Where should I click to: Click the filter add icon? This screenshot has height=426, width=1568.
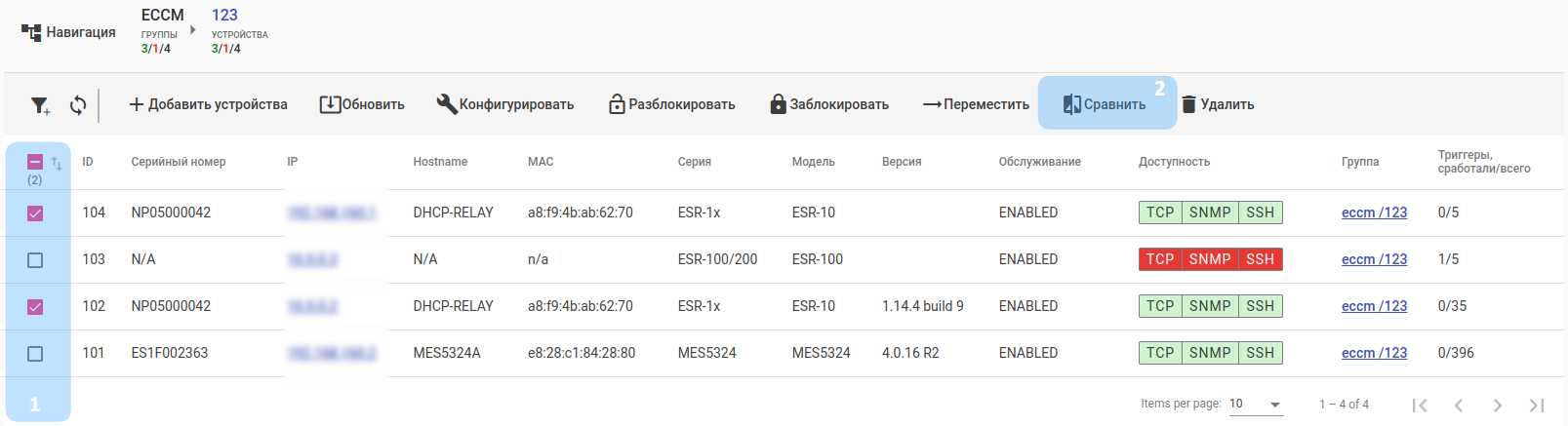pyautogui.click(x=40, y=105)
